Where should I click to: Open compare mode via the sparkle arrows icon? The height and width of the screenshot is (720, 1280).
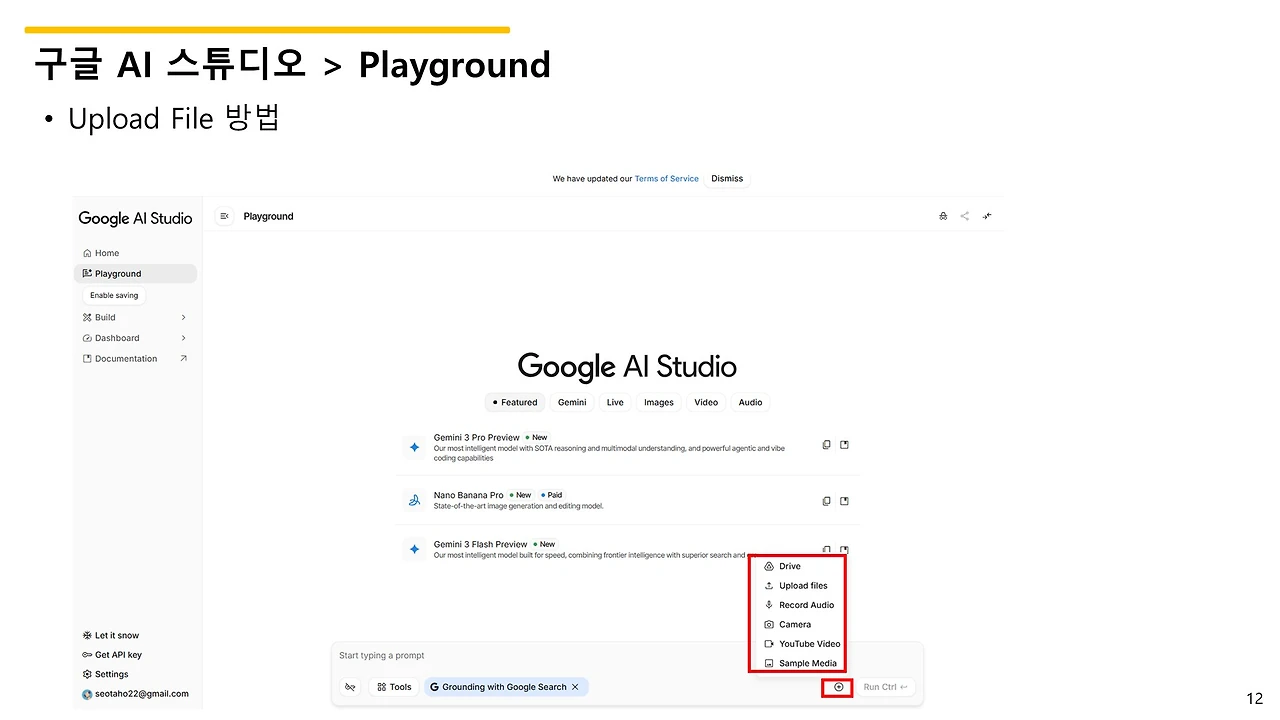click(x=987, y=216)
